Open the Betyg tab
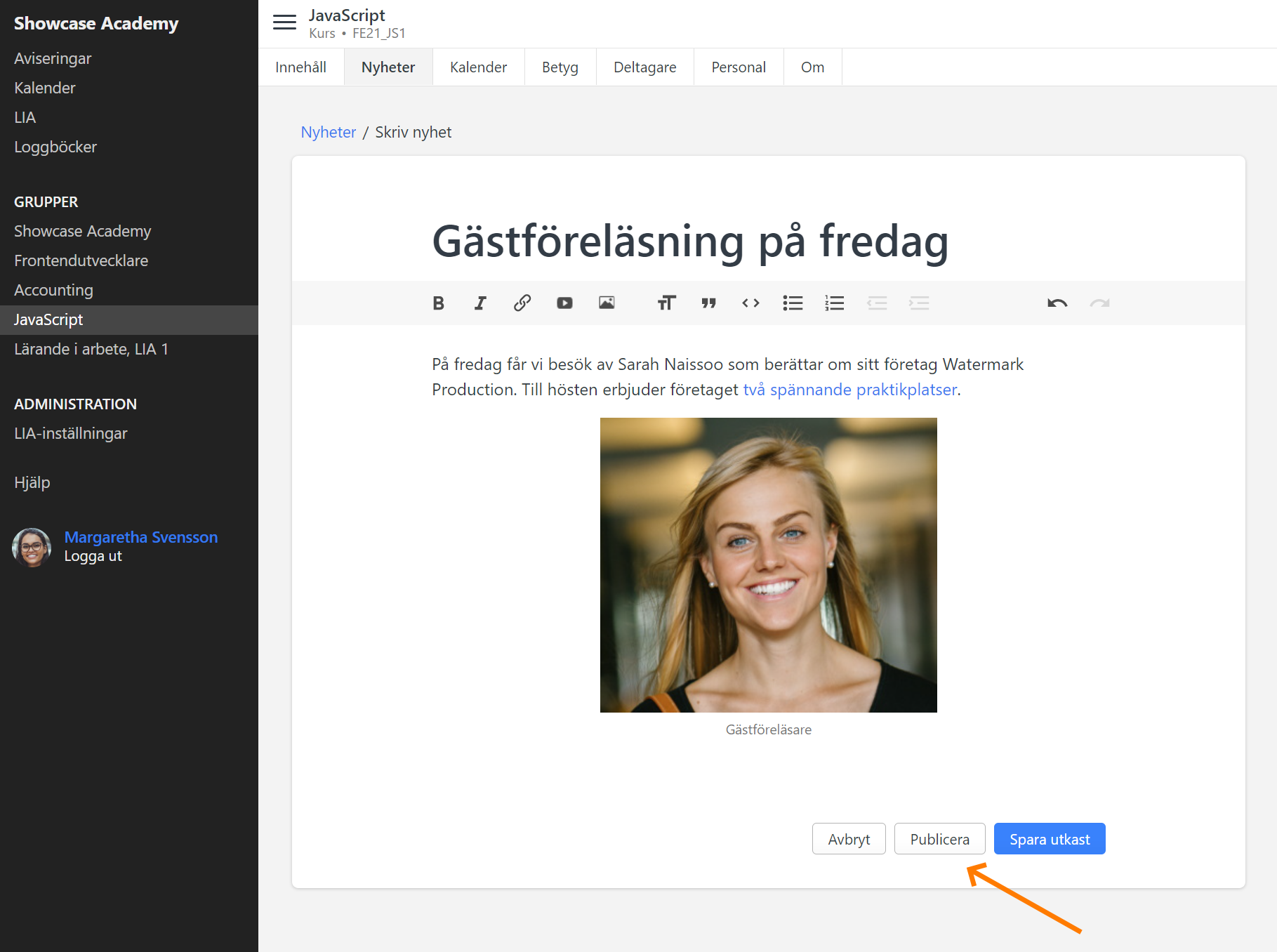Image resolution: width=1277 pixels, height=952 pixels. (560, 67)
